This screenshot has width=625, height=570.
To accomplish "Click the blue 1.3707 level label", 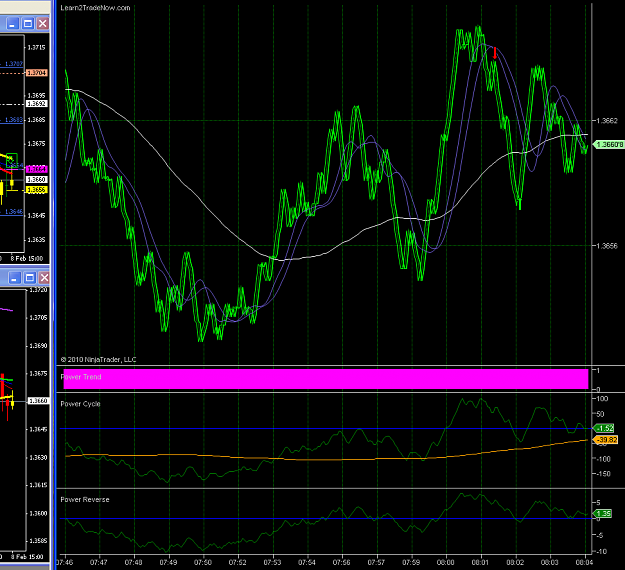I will point(14,64).
